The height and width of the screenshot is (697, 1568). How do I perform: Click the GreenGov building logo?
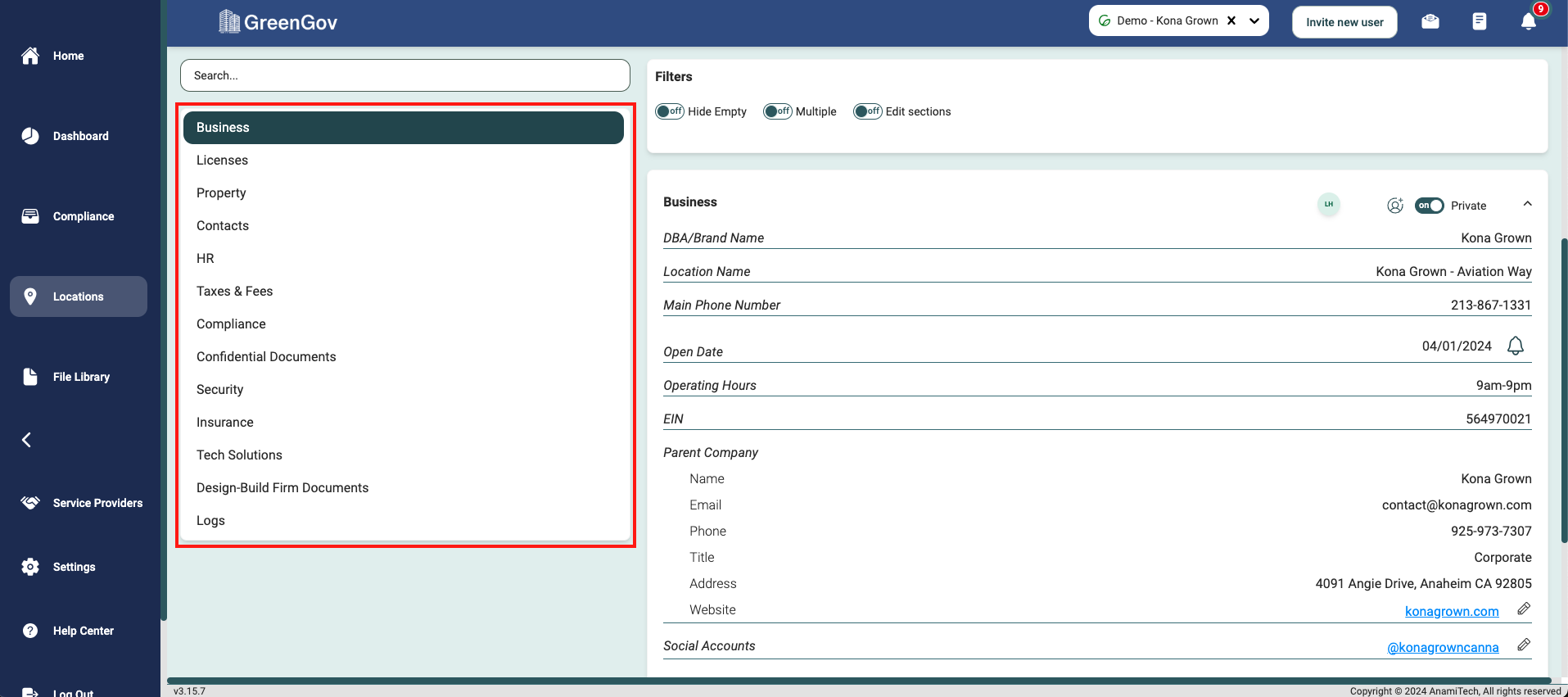click(229, 21)
